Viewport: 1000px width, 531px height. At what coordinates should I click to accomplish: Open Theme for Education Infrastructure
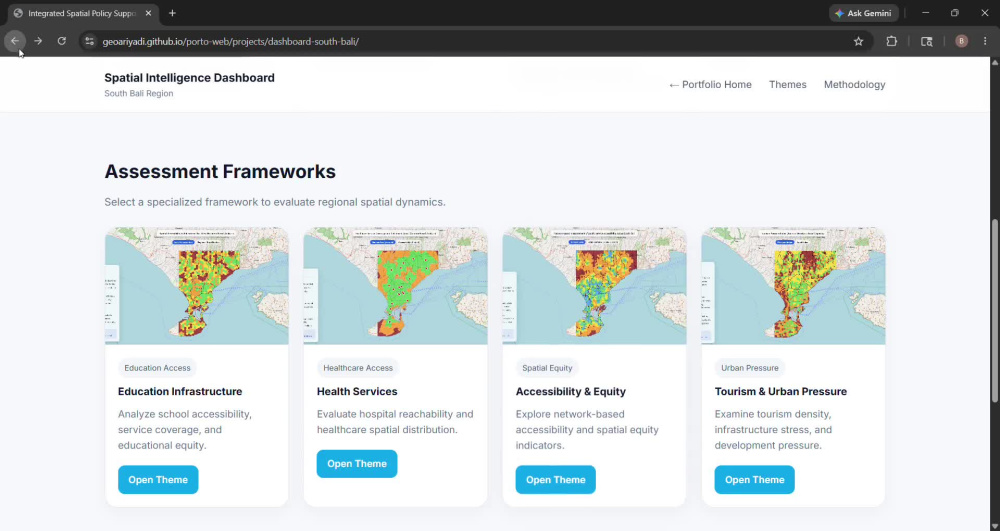[158, 479]
